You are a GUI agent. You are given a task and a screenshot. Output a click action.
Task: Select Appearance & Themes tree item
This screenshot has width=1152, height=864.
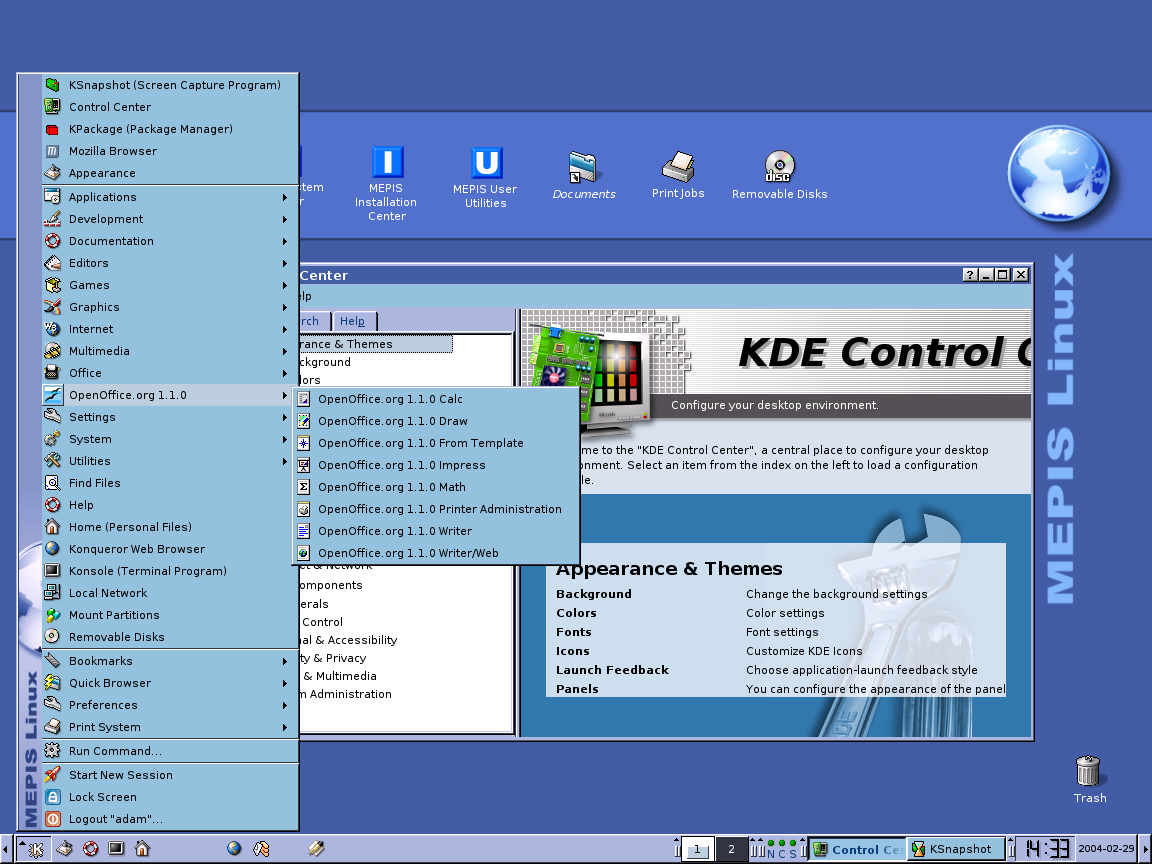(375, 344)
